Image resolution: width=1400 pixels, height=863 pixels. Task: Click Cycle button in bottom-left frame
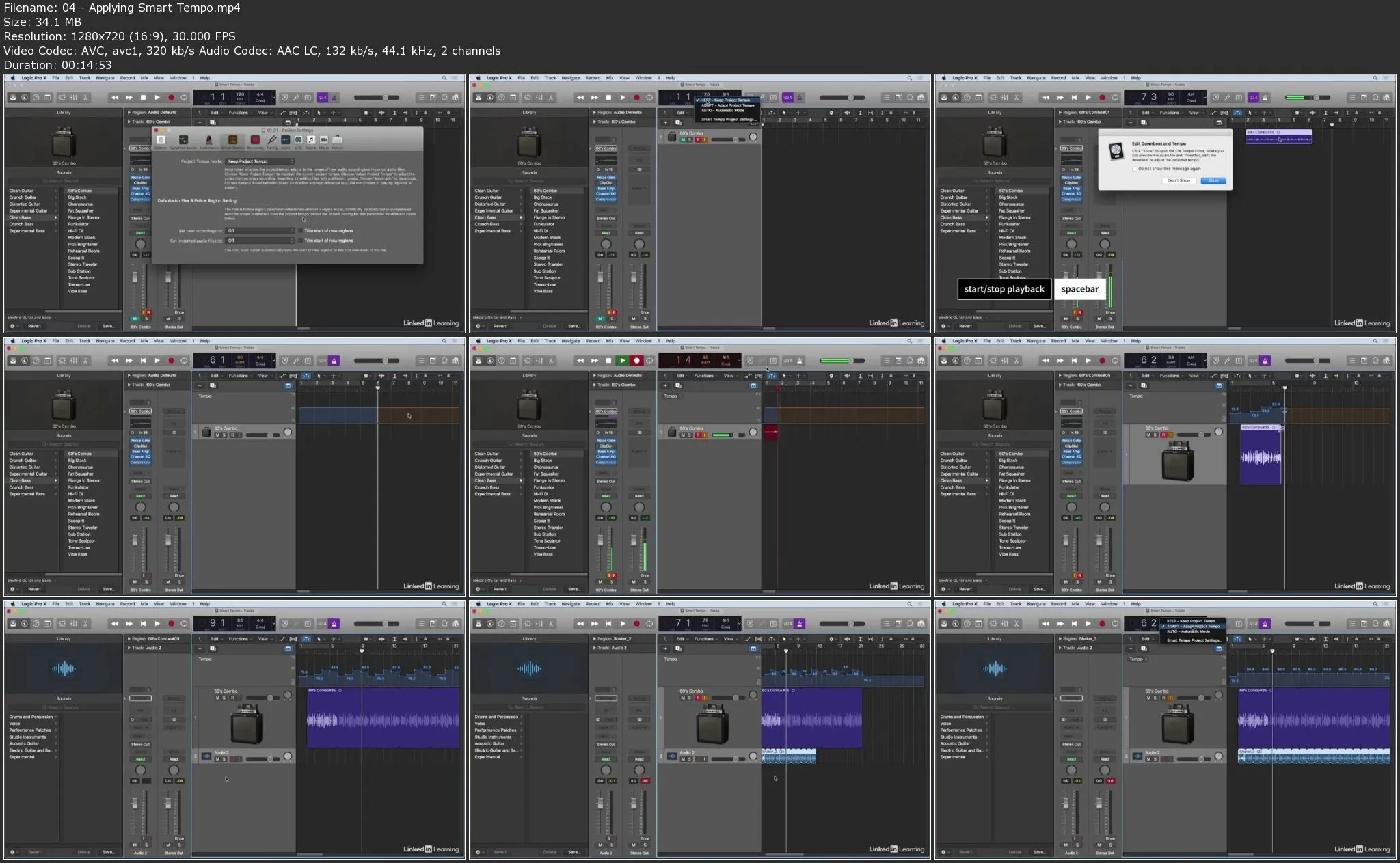(184, 624)
